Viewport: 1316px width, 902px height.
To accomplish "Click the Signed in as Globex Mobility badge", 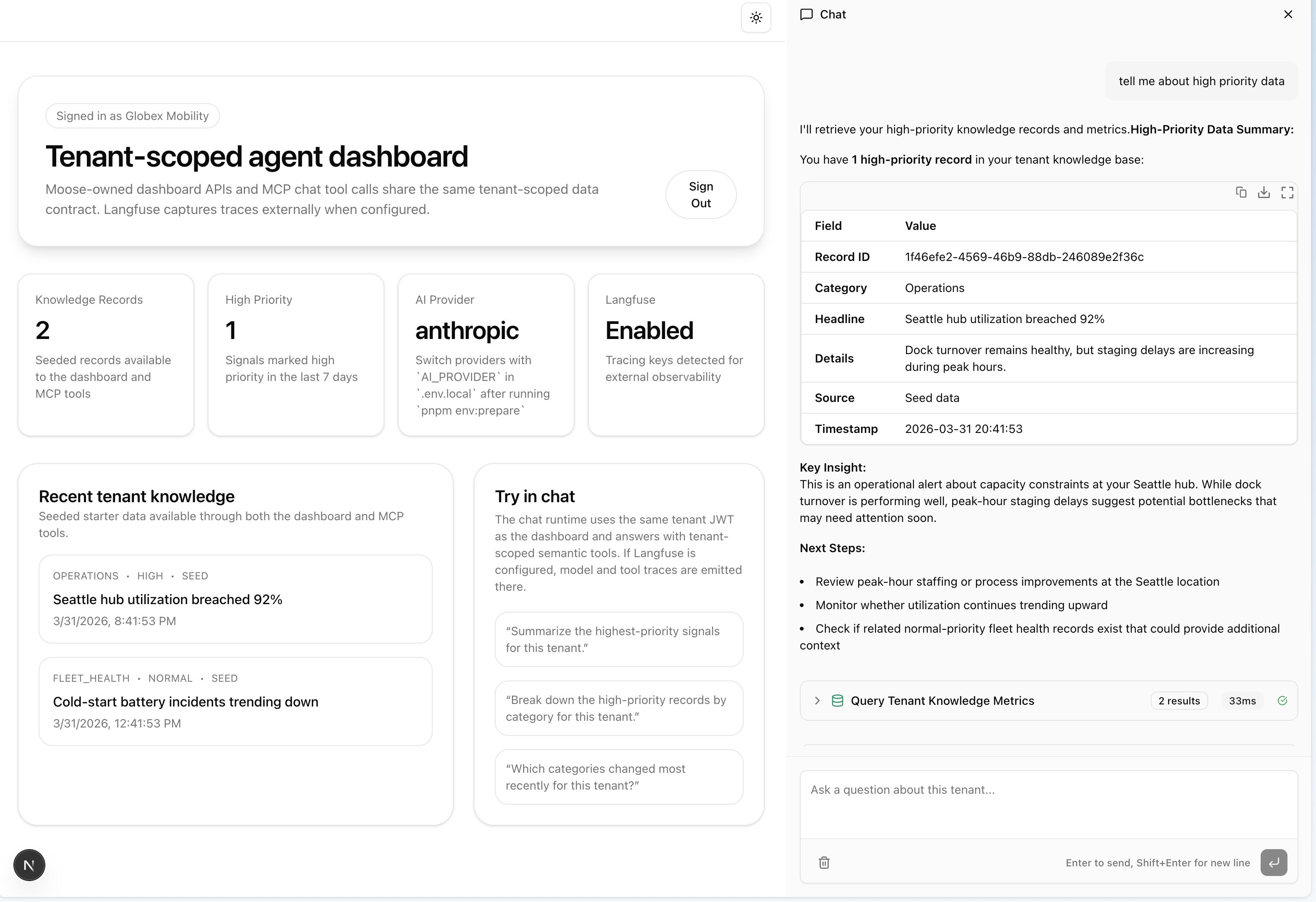I will [132, 115].
